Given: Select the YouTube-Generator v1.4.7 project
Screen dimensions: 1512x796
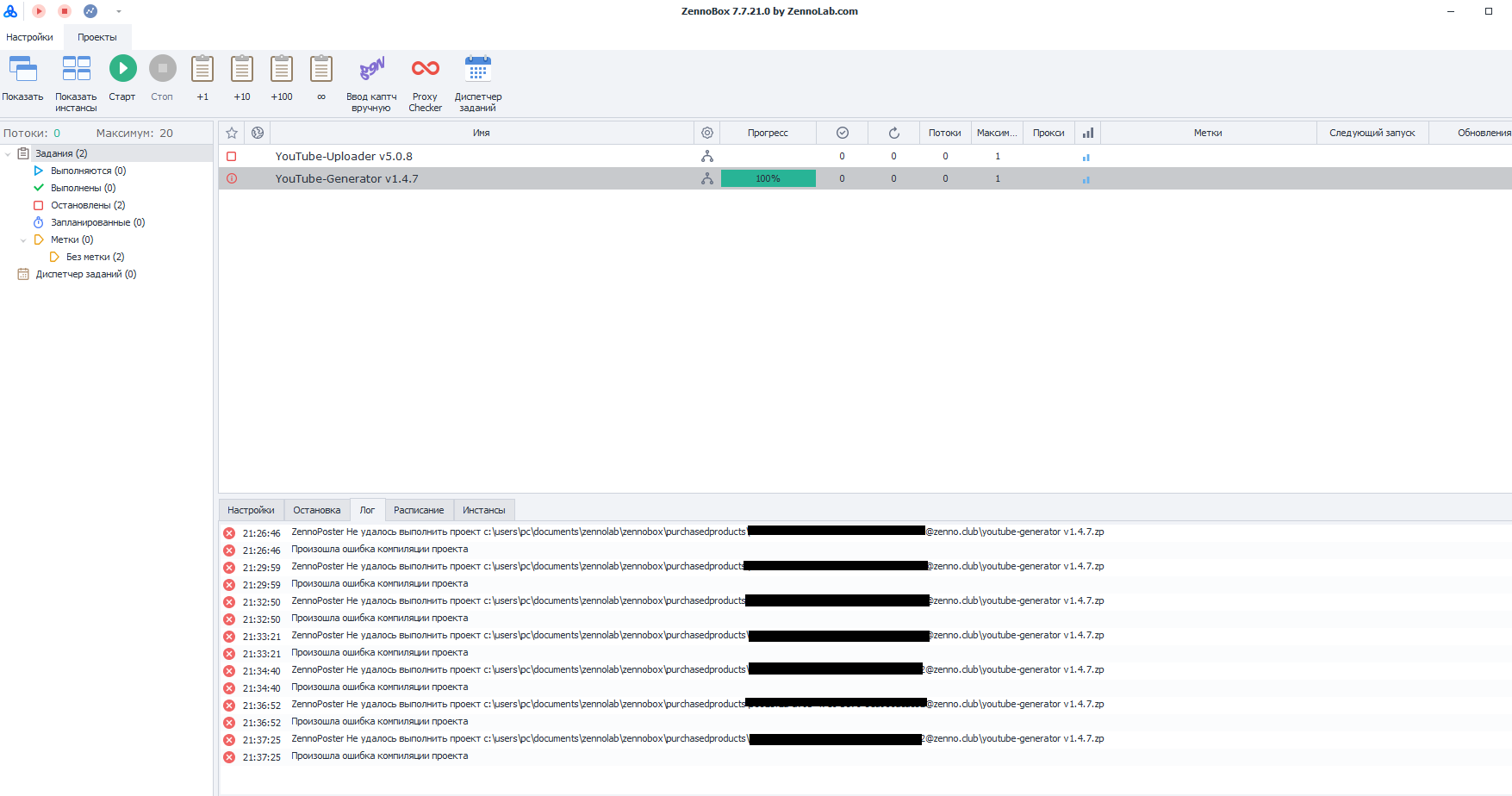Looking at the screenshot, I should click(346, 178).
